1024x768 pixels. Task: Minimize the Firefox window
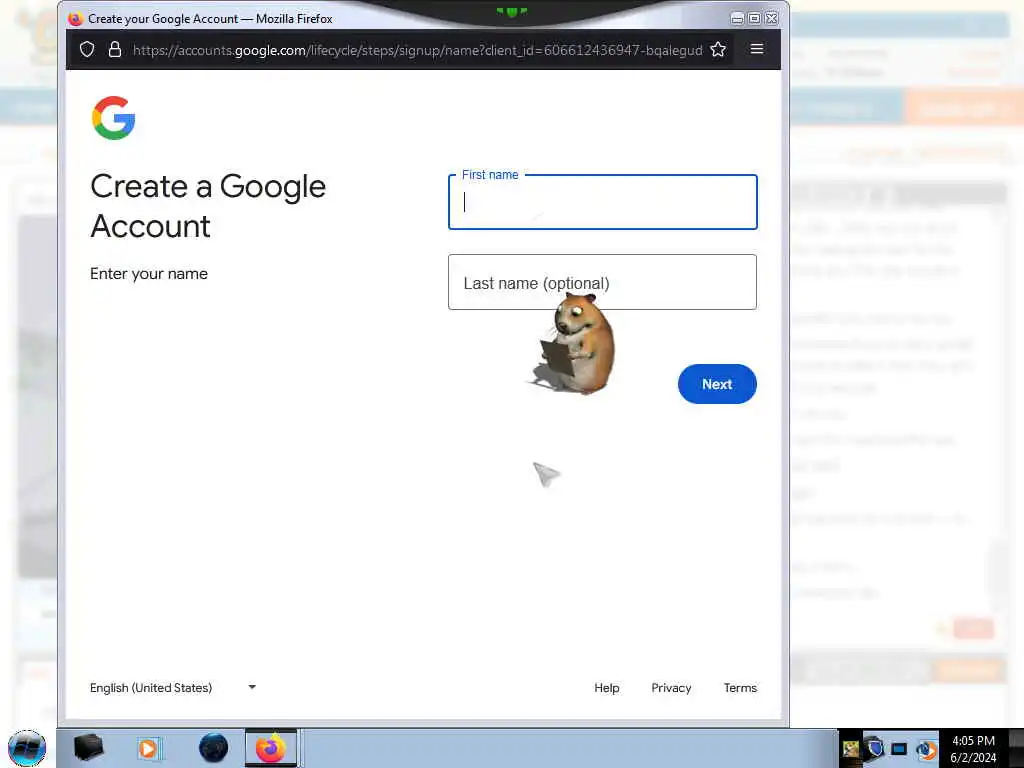coord(737,18)
